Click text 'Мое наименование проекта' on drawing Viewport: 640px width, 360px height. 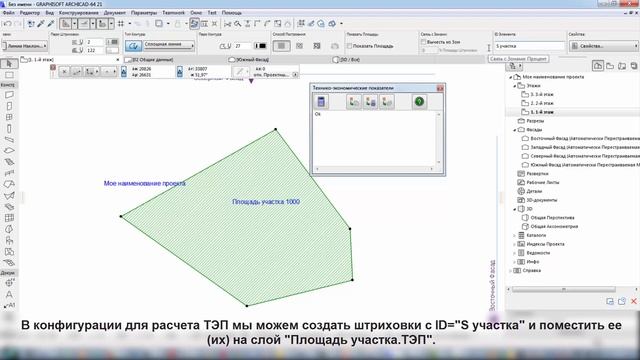click(x=144, y=183)
